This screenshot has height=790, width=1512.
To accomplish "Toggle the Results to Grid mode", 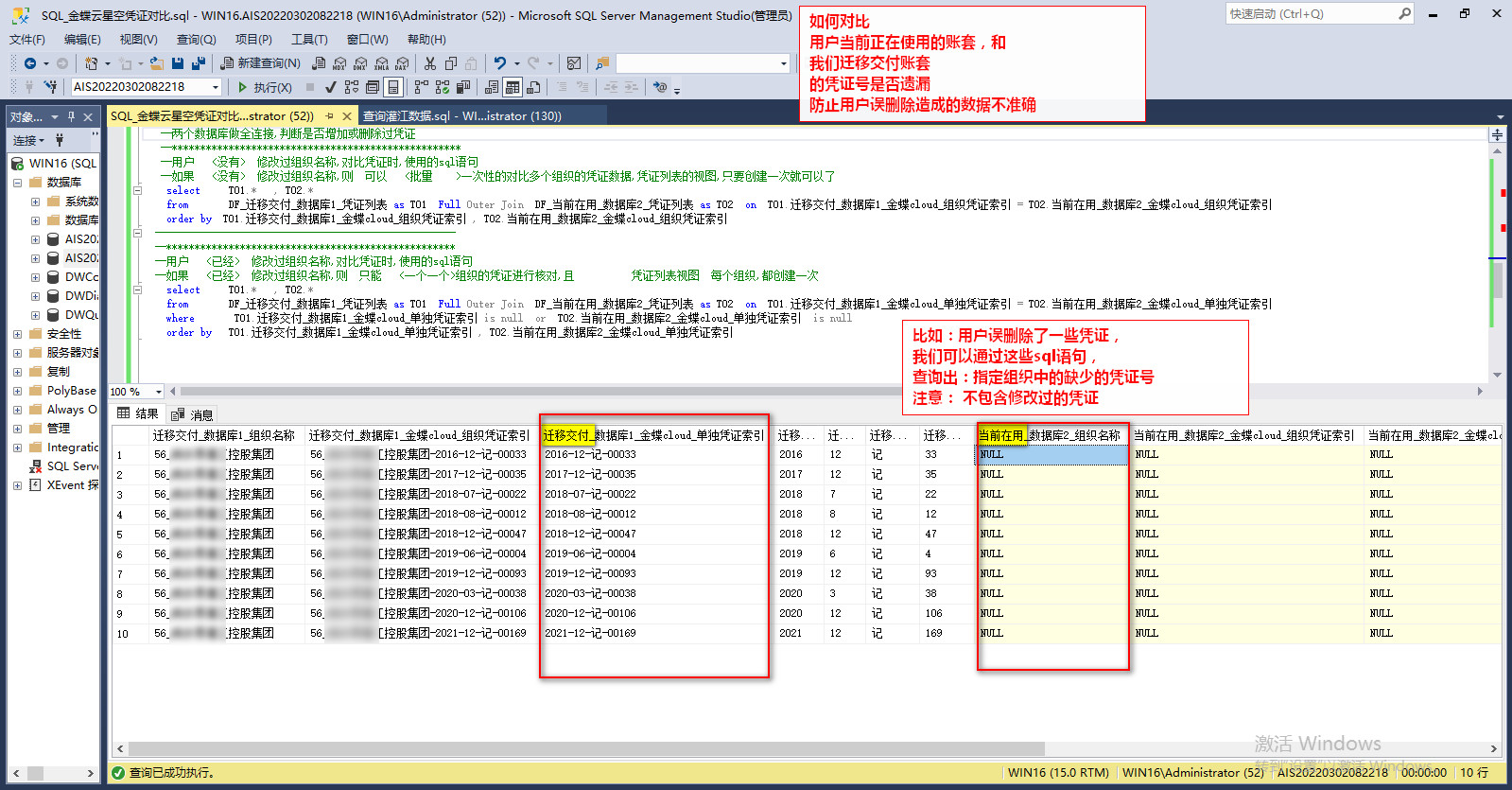I will coord(513,87).
